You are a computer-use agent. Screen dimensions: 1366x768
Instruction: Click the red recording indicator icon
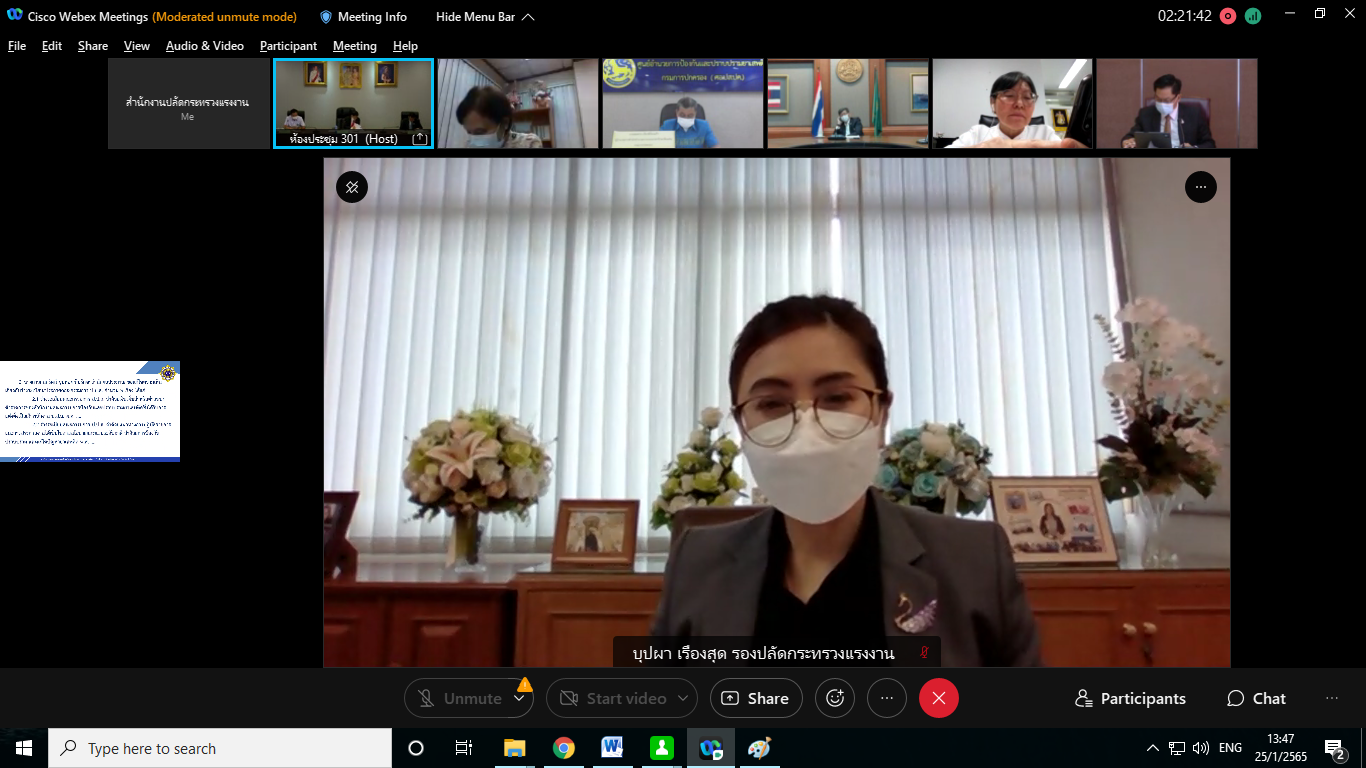click(x=1228, y=16)
